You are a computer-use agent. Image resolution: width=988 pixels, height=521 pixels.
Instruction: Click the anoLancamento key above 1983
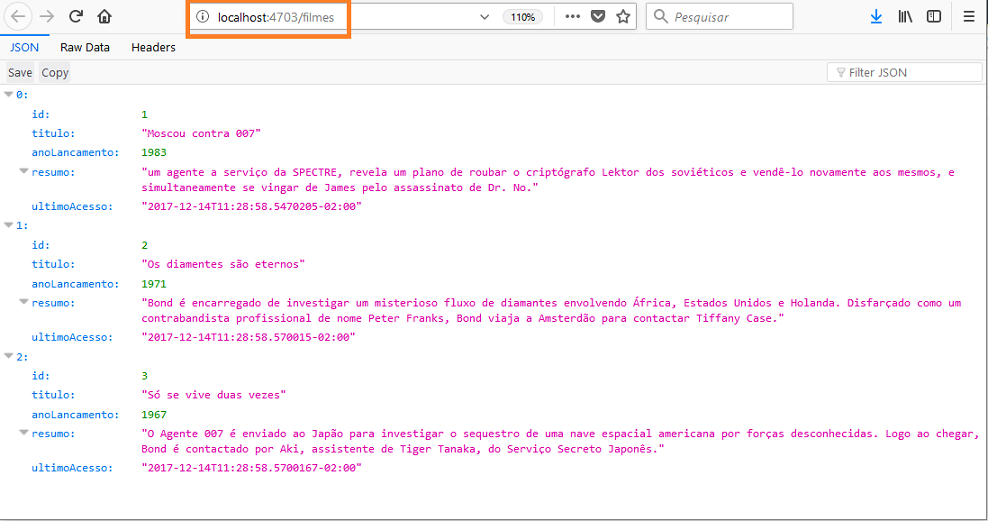coord(75,152)
